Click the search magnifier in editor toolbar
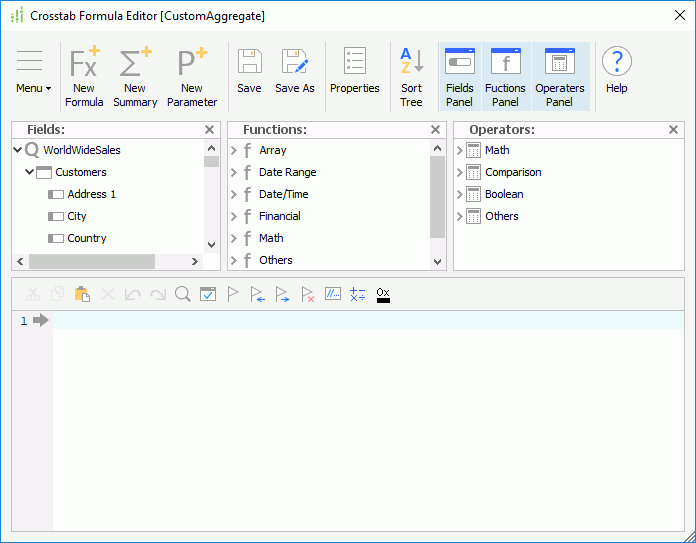The image size is (696, 543). tap(182, 294)
